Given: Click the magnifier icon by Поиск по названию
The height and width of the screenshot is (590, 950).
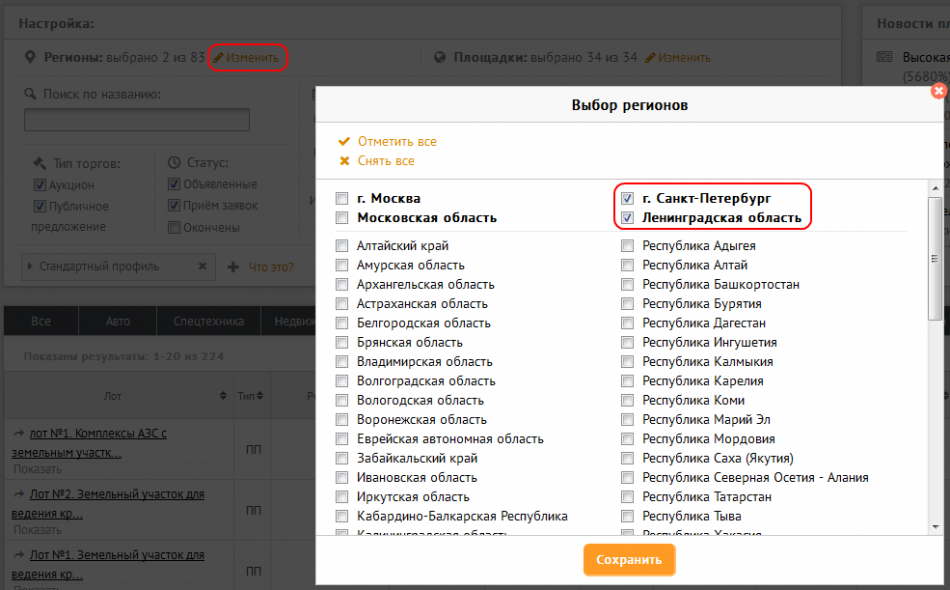Looking at the screenshot, I should [30, 94].
